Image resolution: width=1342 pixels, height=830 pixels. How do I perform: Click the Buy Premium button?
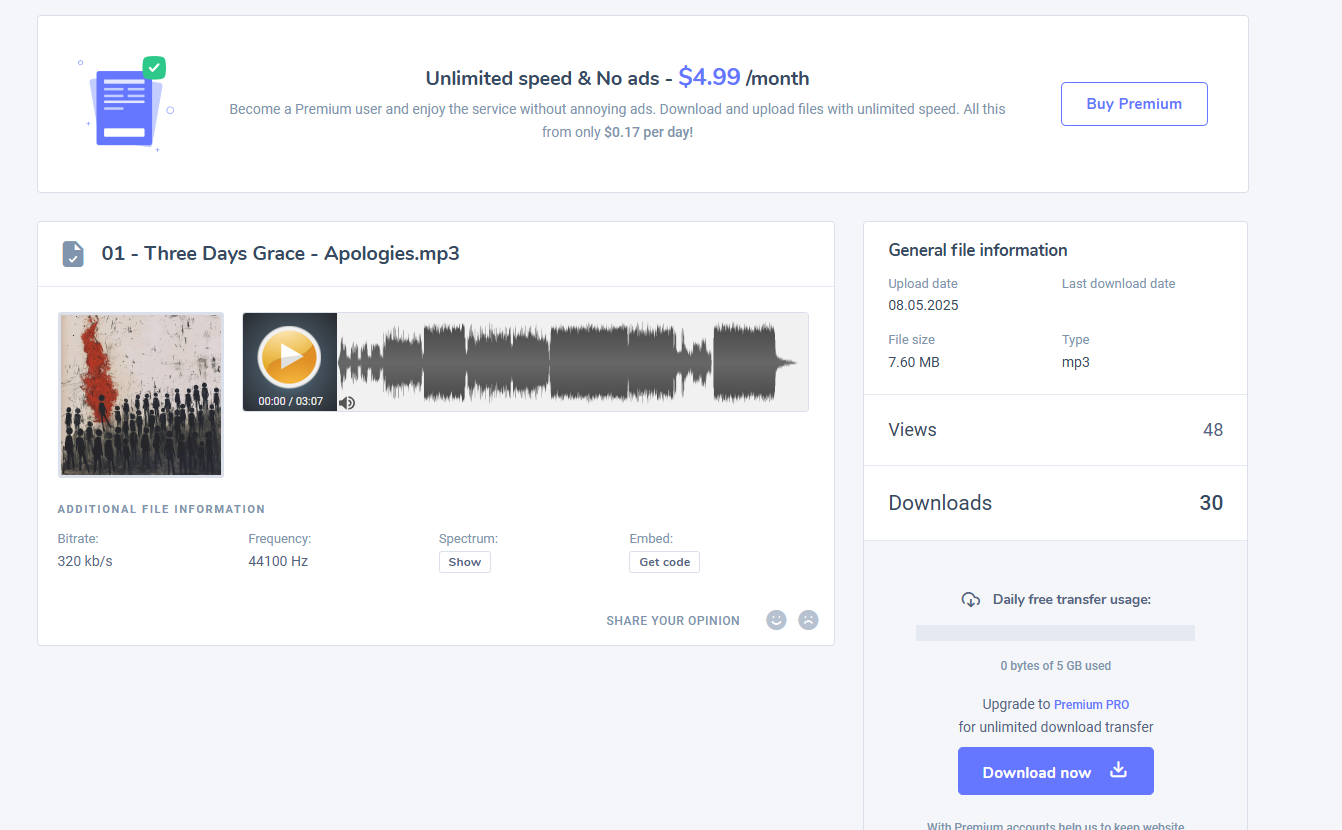click(x=1134, y=104)
